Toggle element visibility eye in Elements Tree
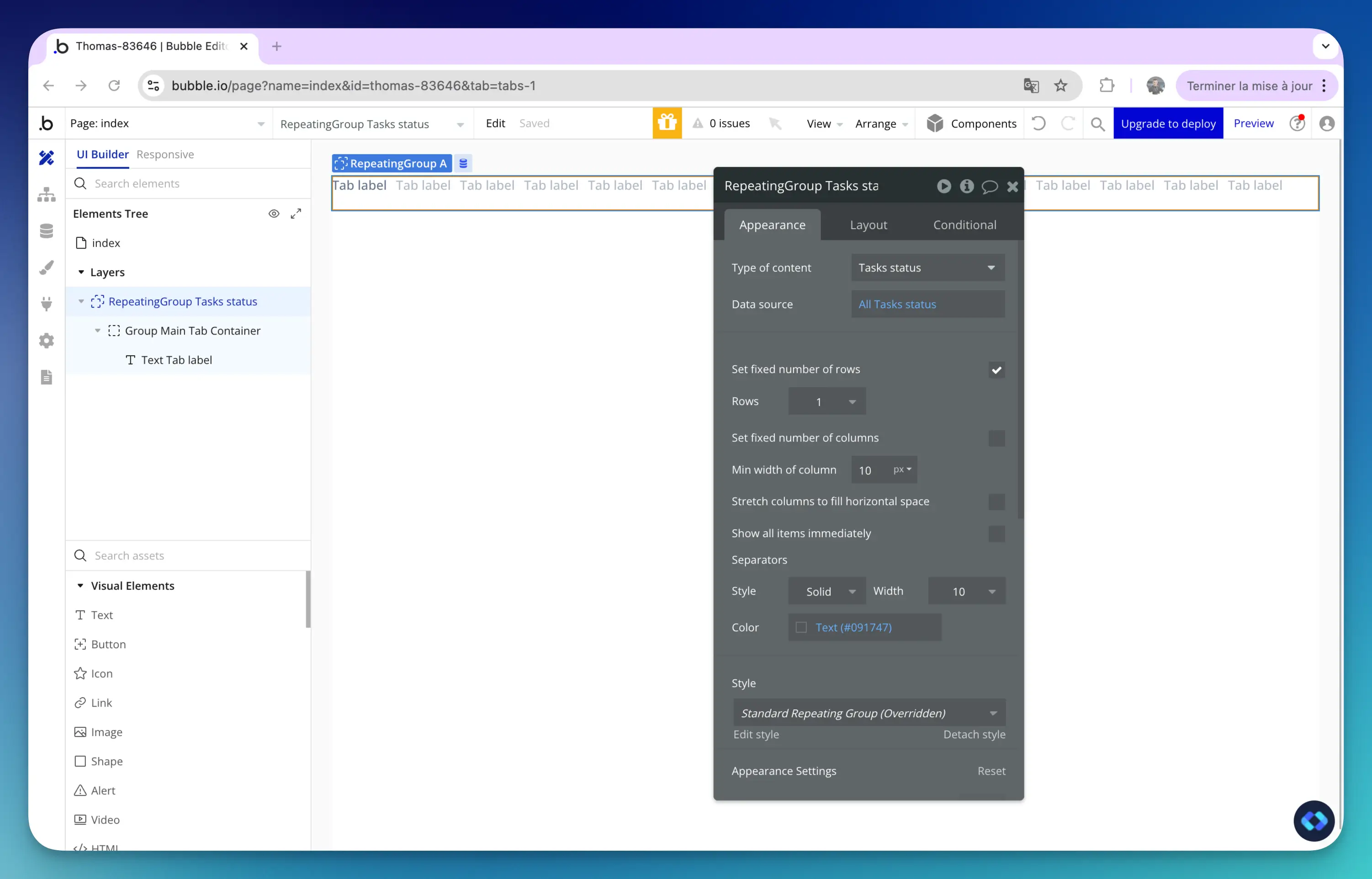The height and width of the screenshot is (879, 1372). pos(274,213)
